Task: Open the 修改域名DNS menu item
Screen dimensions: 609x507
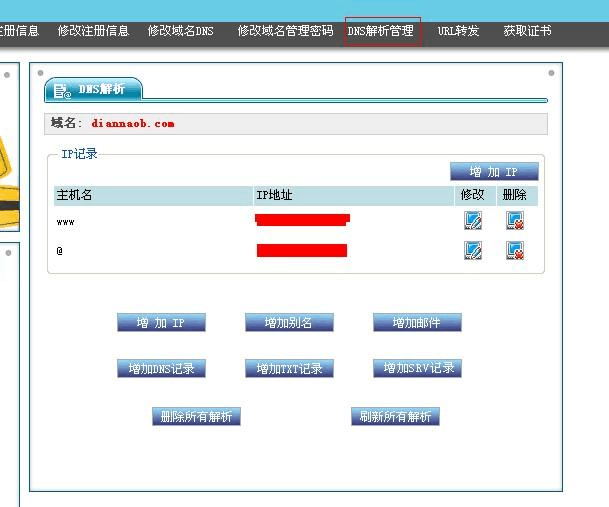Action: (181, 31)
